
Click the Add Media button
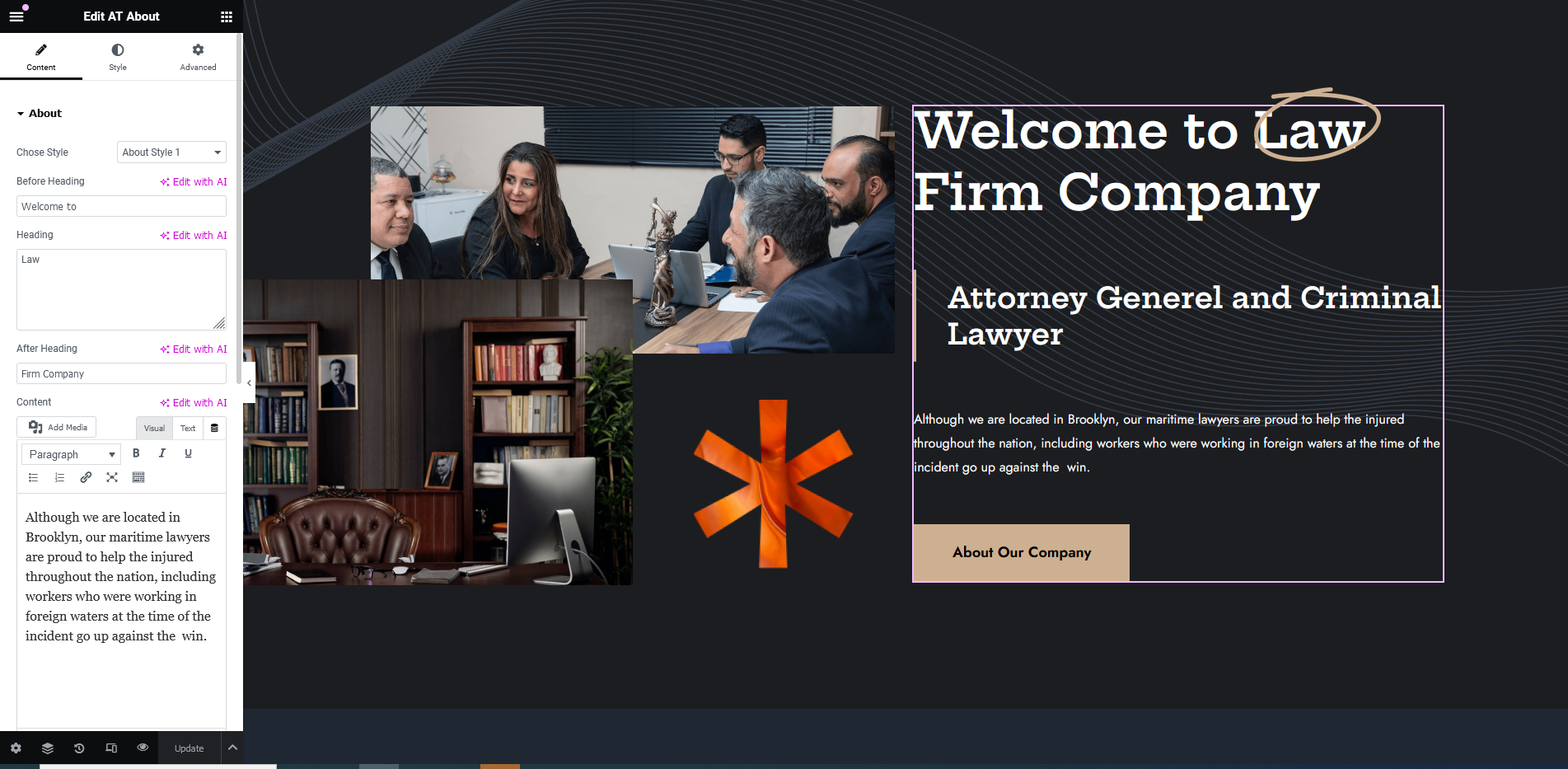click(57, 427)
